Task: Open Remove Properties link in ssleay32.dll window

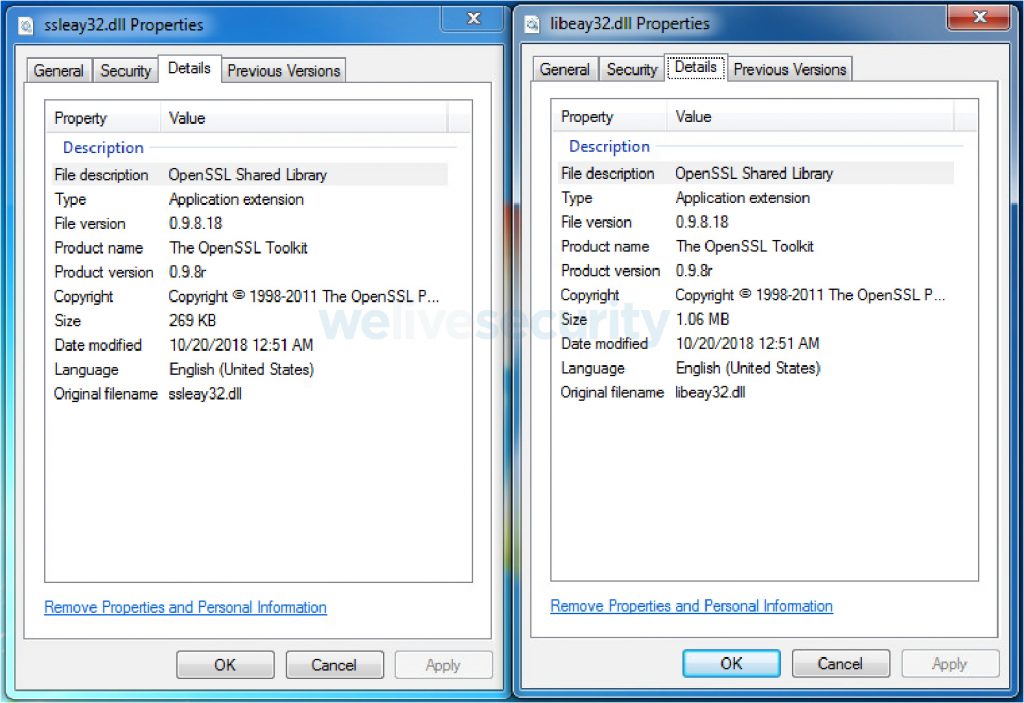Action: point(185,608)
